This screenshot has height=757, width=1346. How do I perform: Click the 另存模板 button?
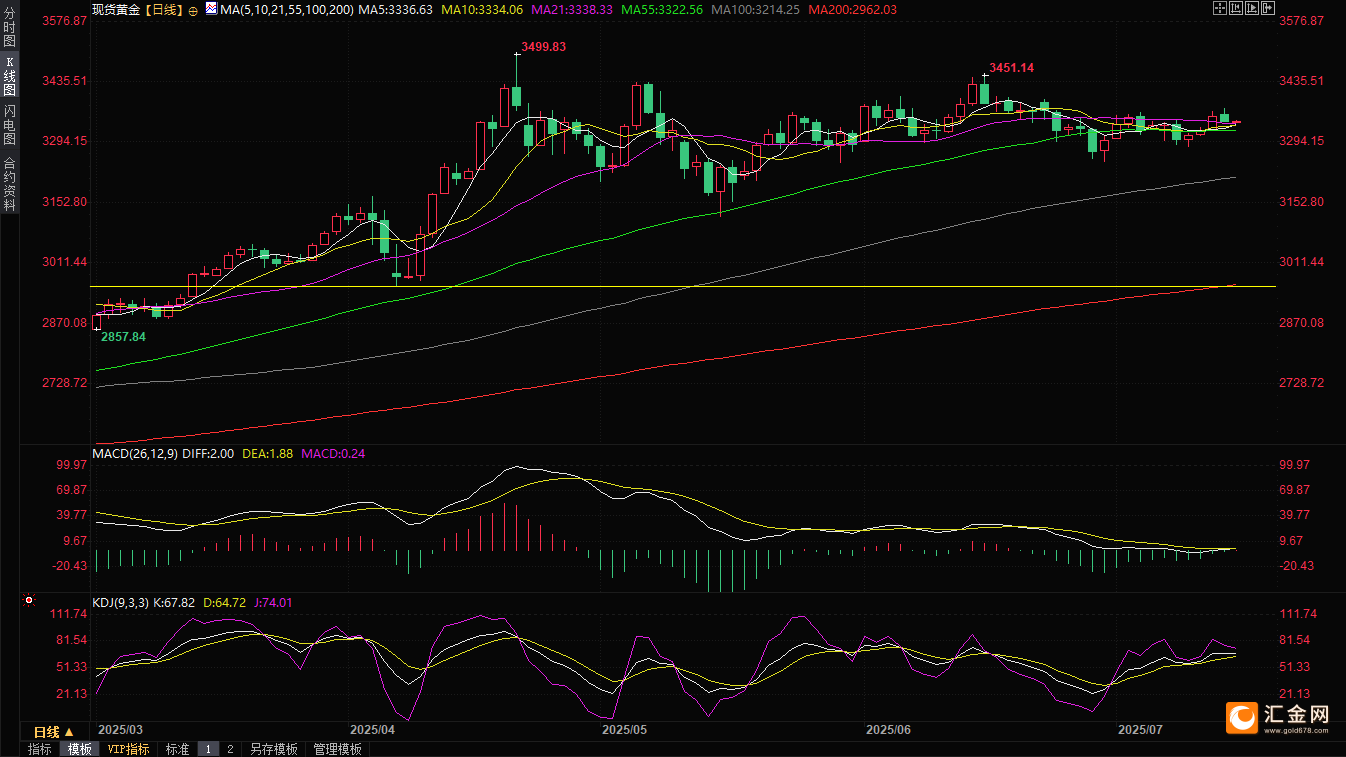click(274, 749)
